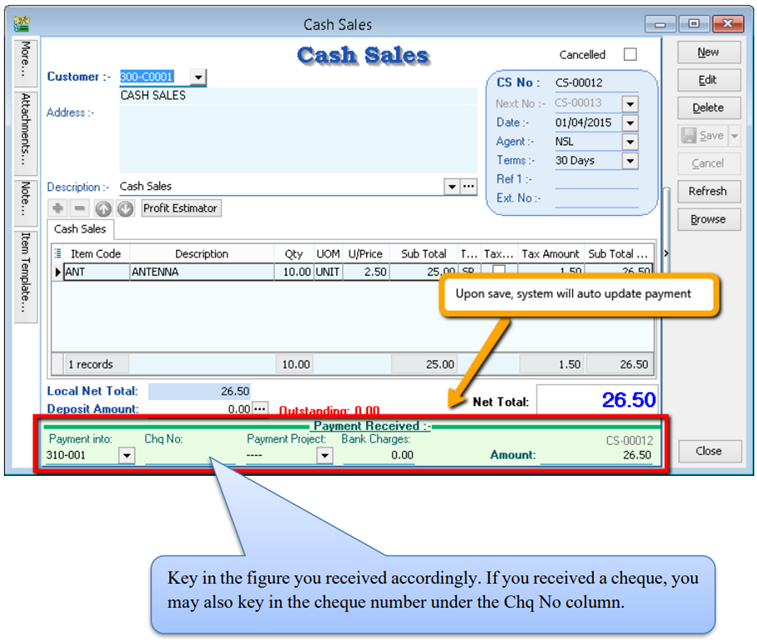Click the plus add-row icon
757x642 pixels.
pos(59,208)
